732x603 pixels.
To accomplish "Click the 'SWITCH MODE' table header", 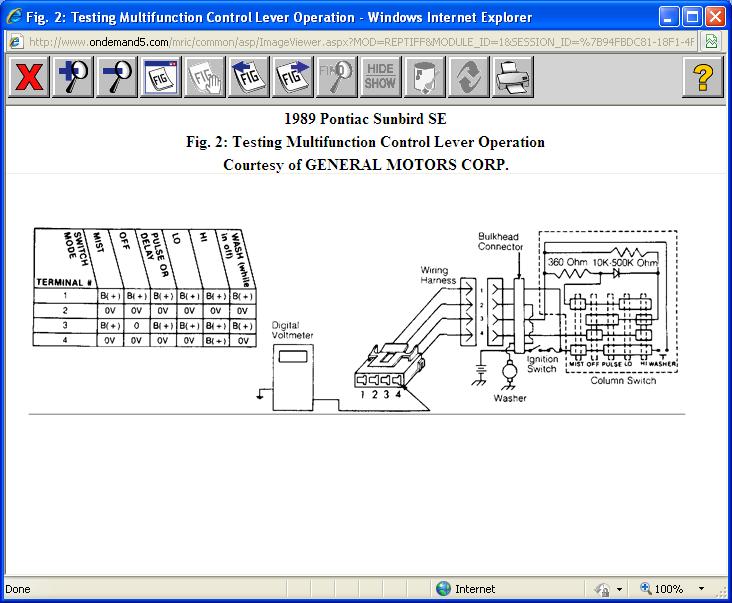I will (x=76, y=248).
